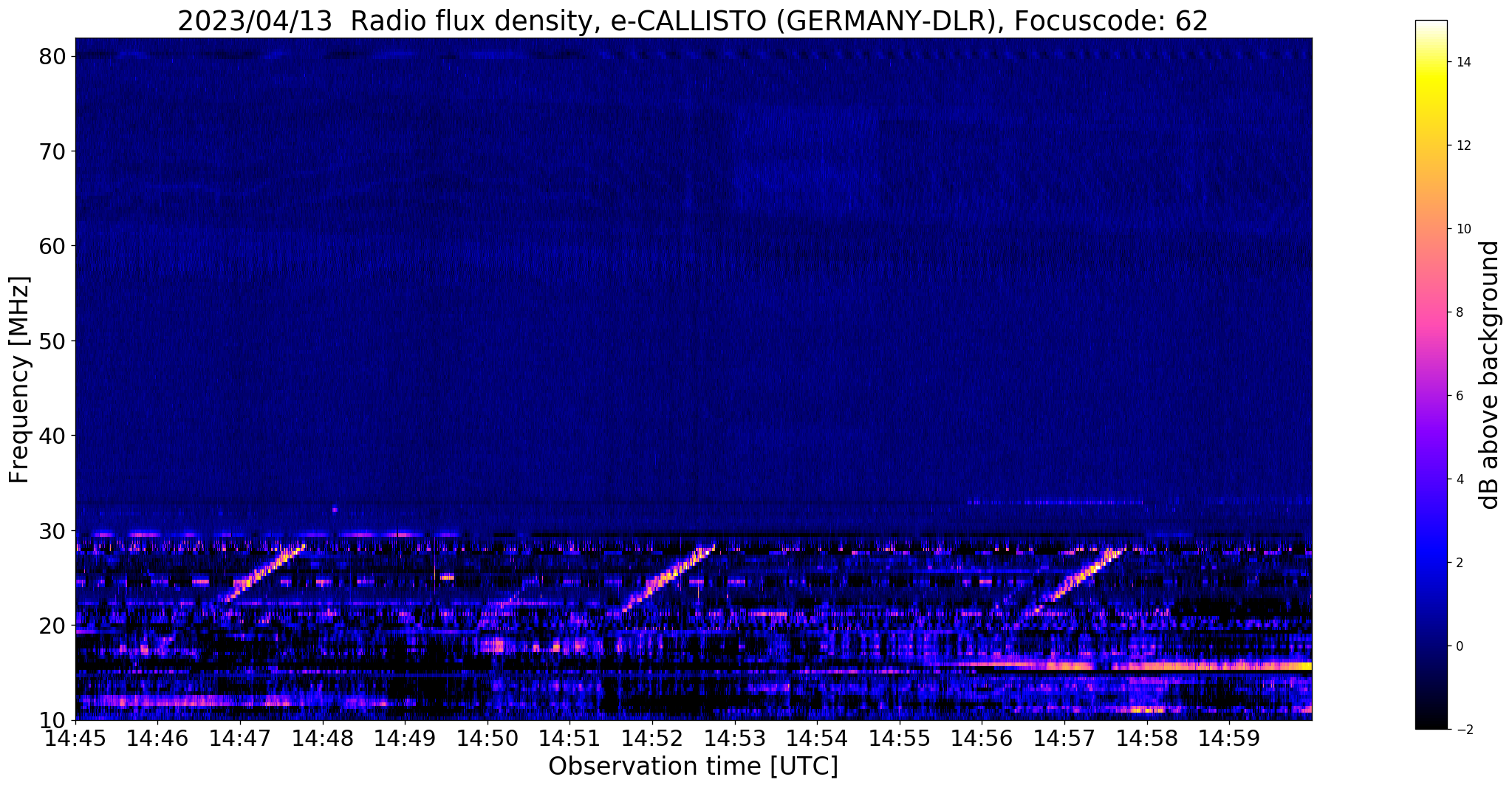Click the 14:51 time tick label
The width and height of the screenshot is (1512, 788).
pos(569,739)
